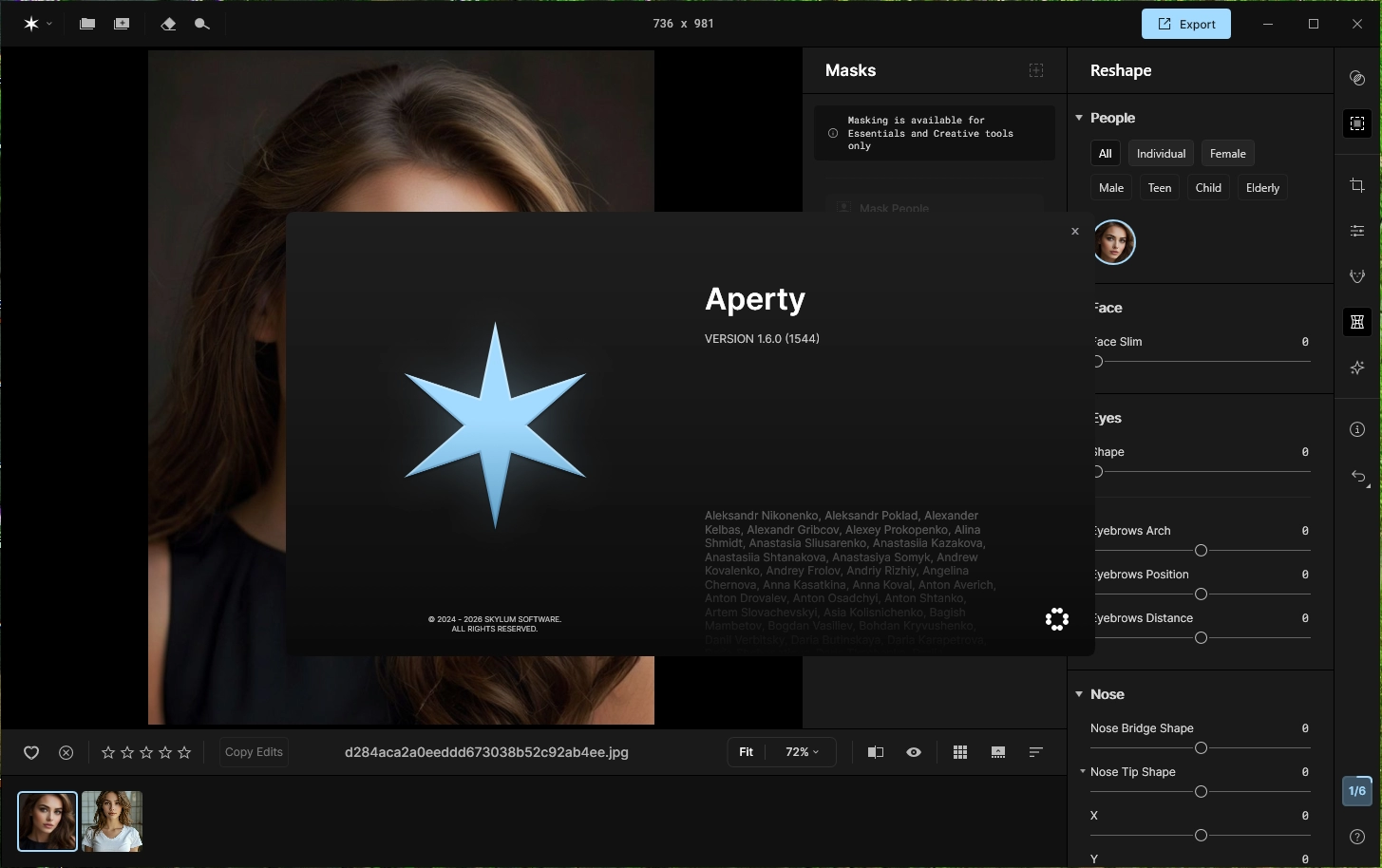
Task: Collapse the Nose section
Action: [1079, 694]
